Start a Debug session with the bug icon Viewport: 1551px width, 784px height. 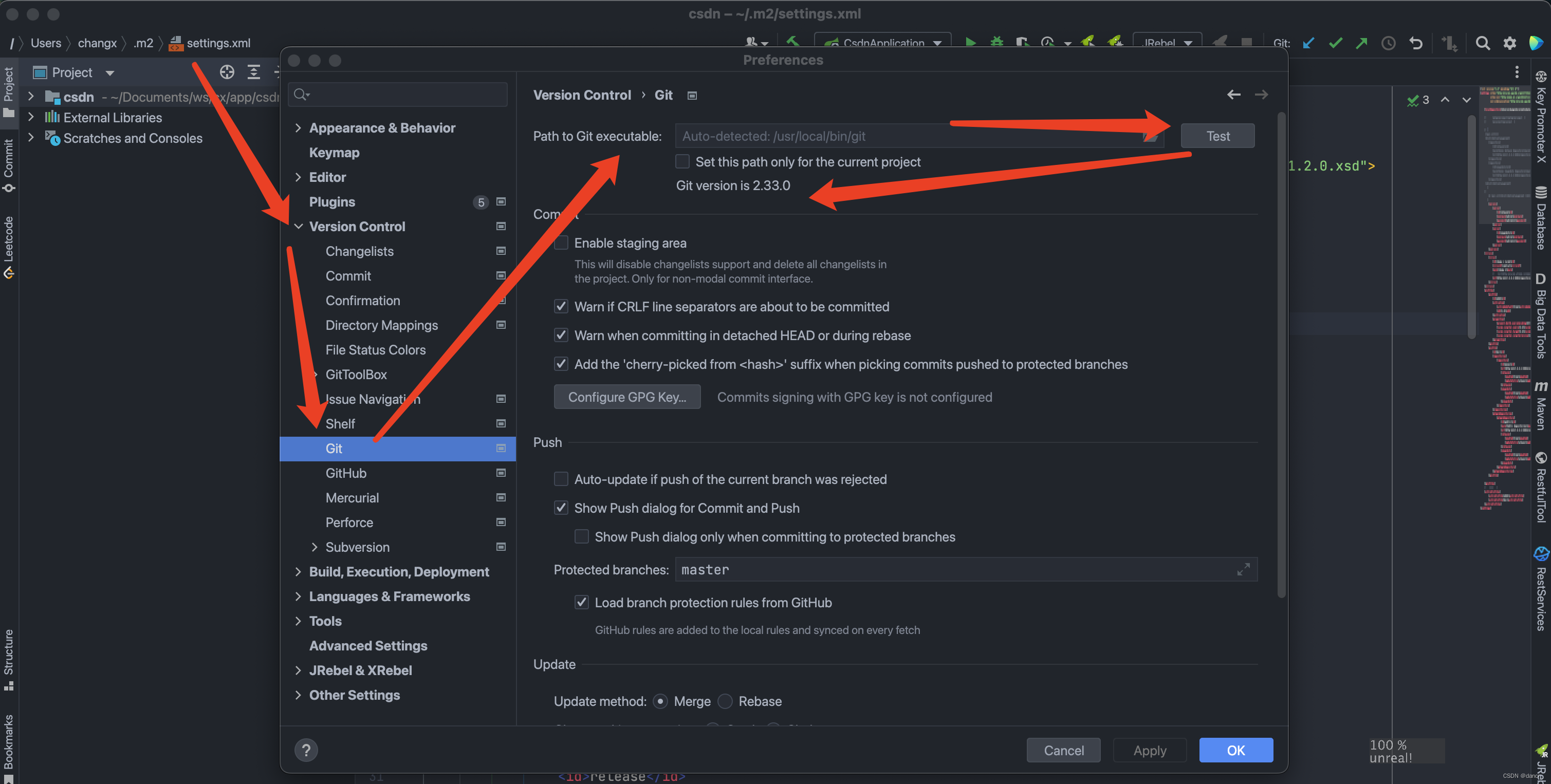pos(996,43)
